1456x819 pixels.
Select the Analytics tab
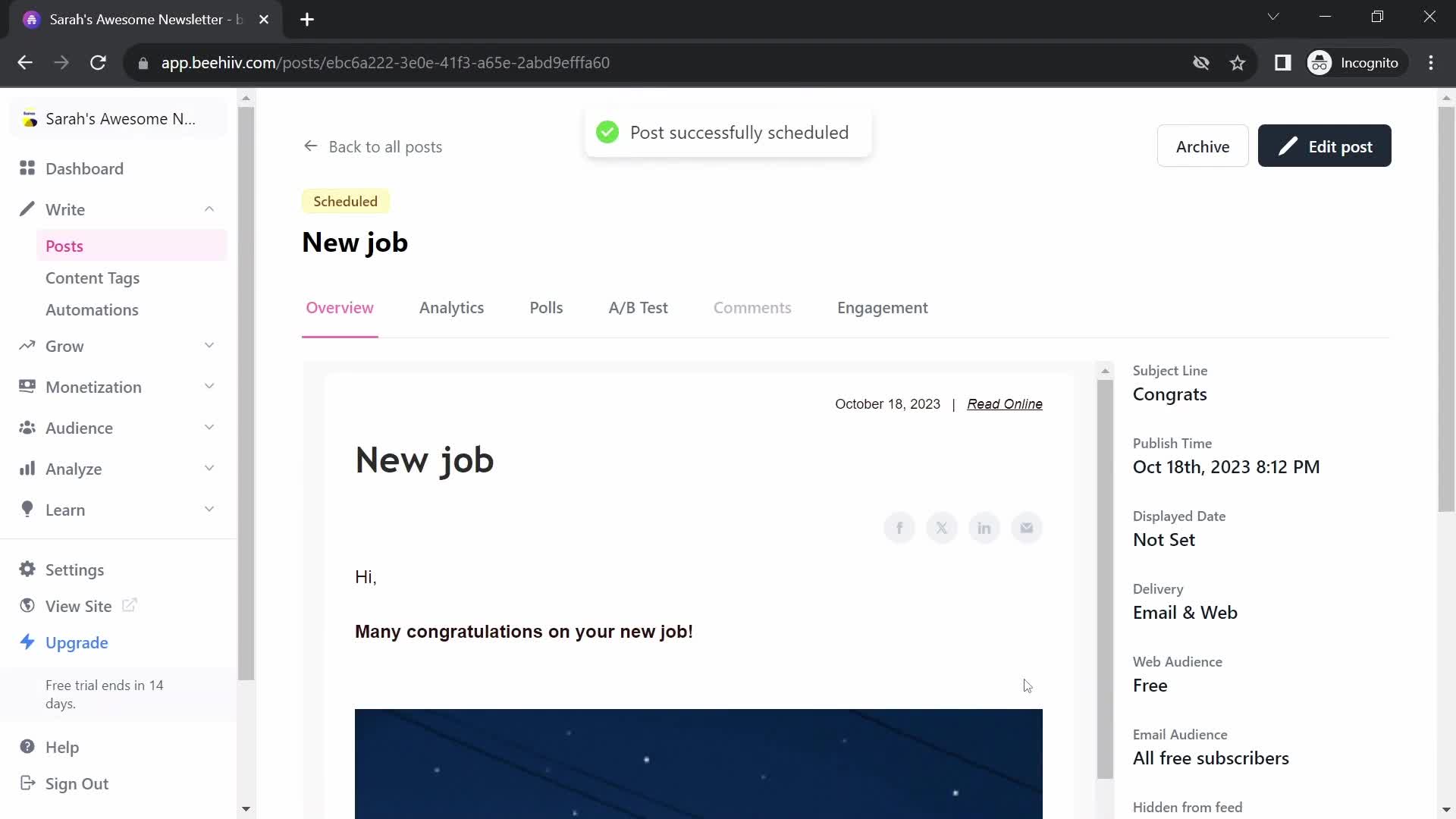[451, 308]
